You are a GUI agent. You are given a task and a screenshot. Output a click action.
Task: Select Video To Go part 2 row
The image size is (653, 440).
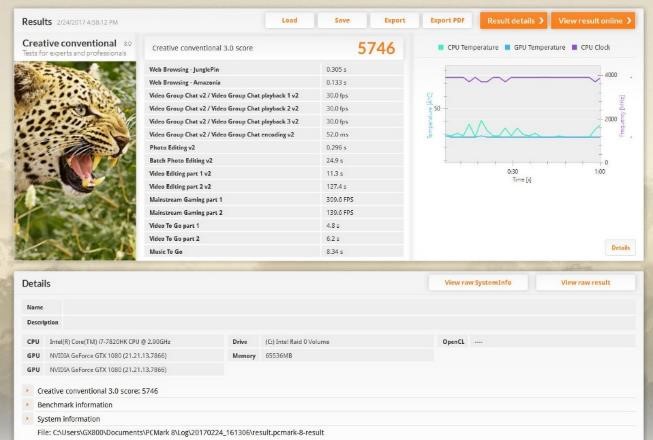click(274, 239)
